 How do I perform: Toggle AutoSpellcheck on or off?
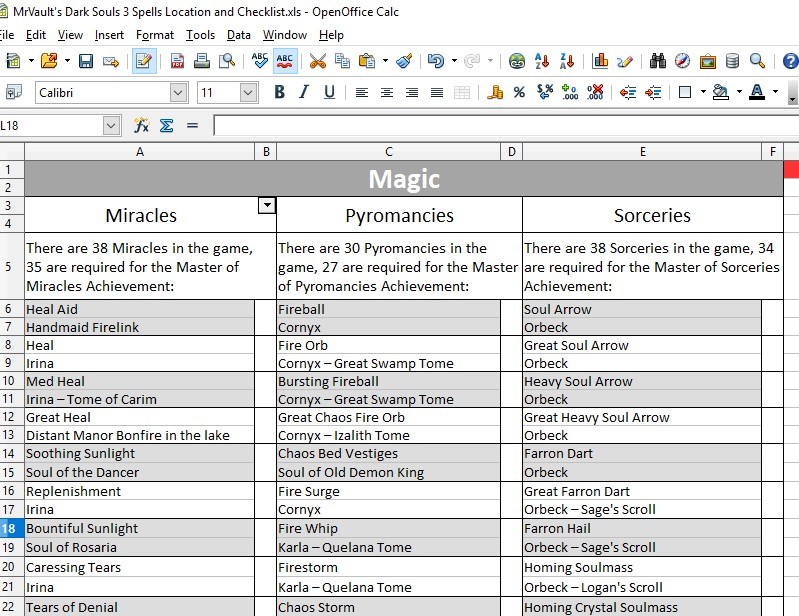pyautogui.click(x=284, y=61)
